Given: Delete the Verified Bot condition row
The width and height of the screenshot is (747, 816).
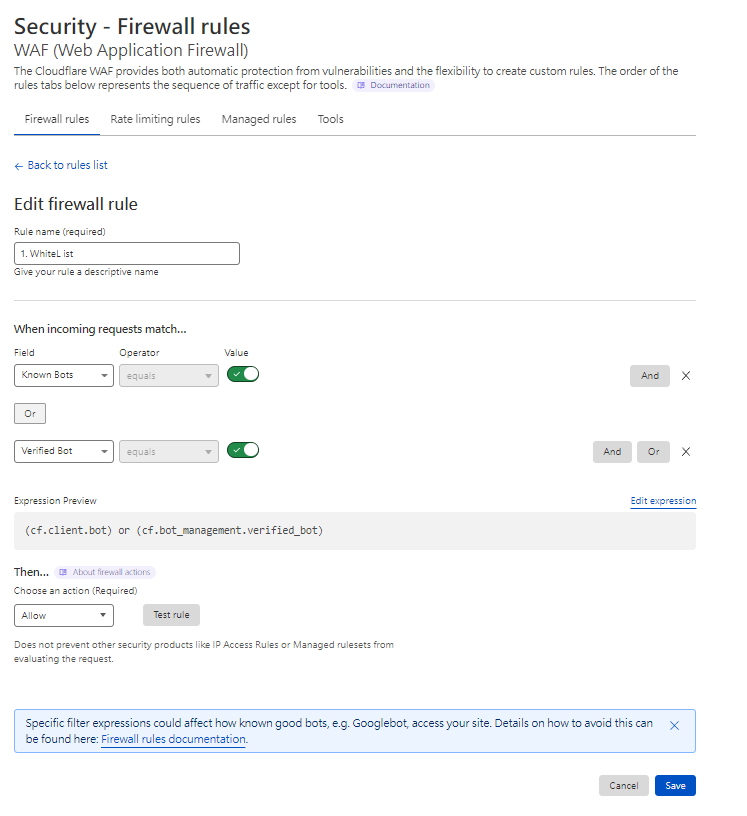Looking at the screenshot, I should (x=686, y=452).
